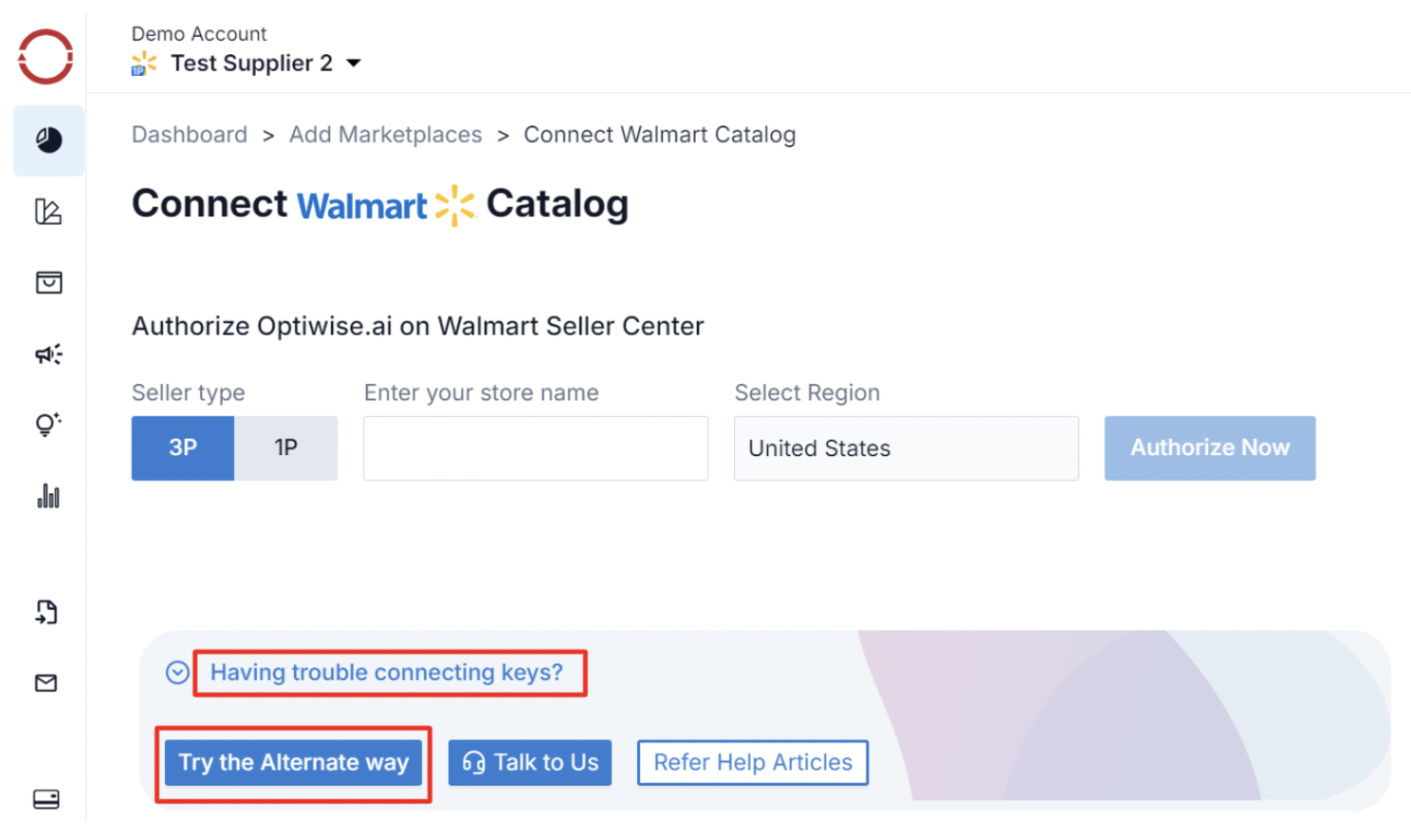Select the 3P seller type
1411x840 pixels.
click(183, 448)
